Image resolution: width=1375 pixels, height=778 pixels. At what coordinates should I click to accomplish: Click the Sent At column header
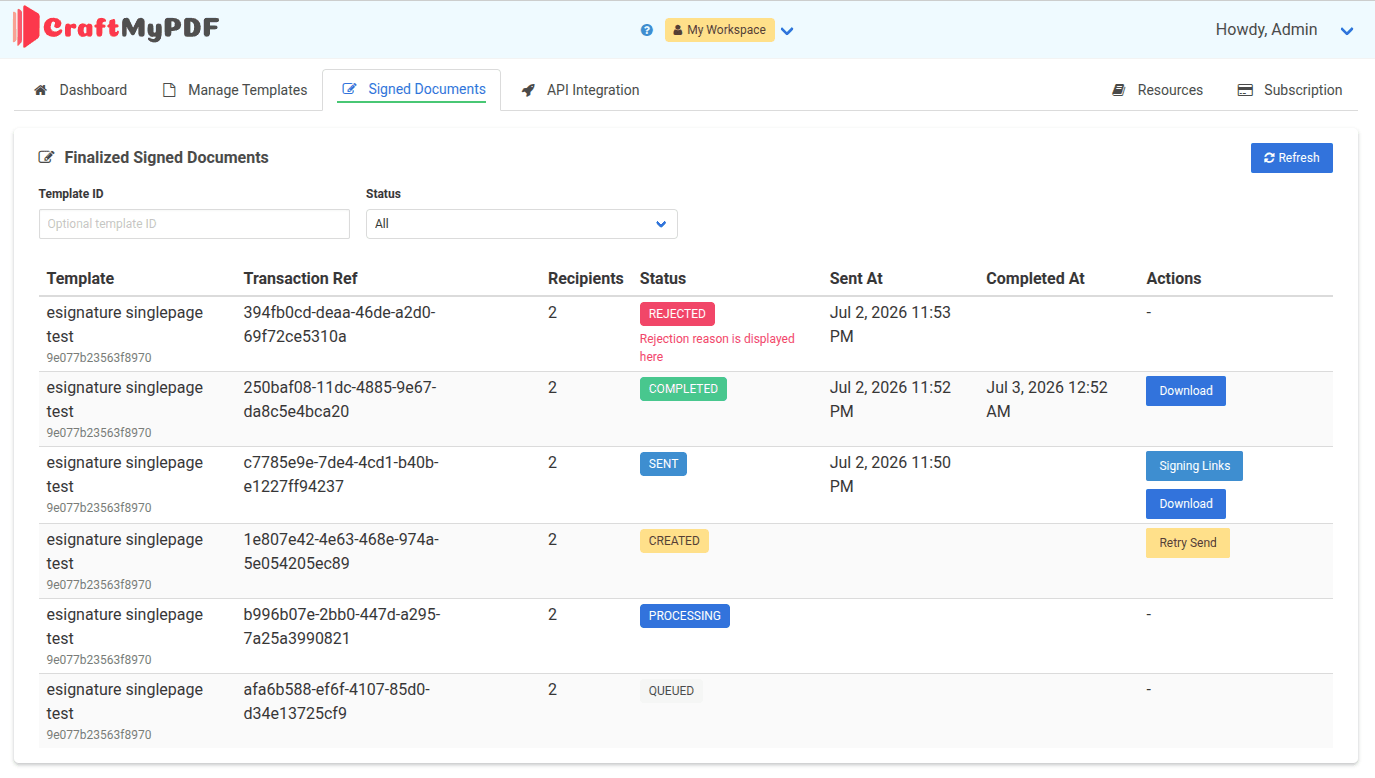856,278
